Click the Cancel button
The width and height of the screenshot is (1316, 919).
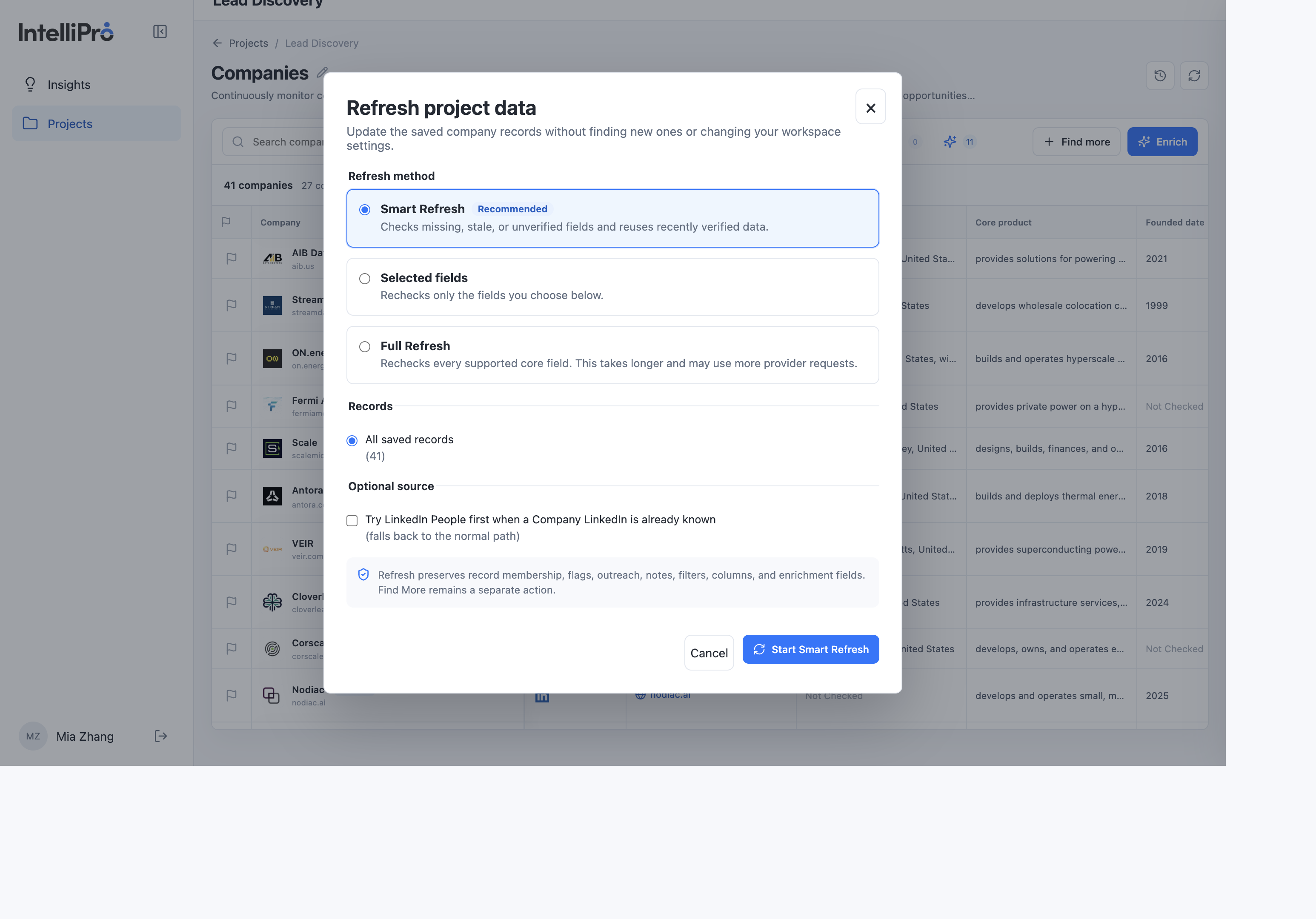tap(709, 653)
